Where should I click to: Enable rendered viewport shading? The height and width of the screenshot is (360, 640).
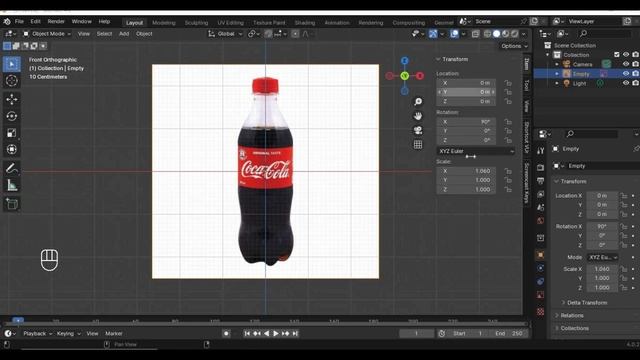514,34
